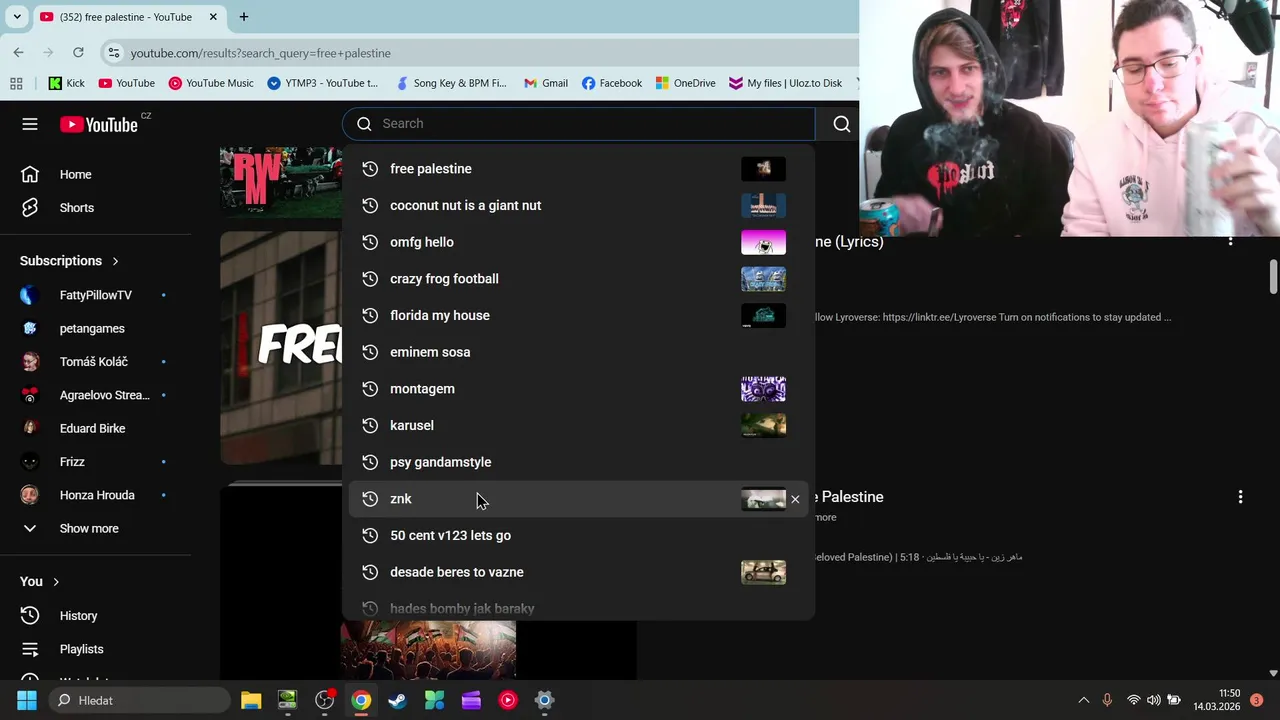
Task: Open Kick bookmark
Action: [x=66, y=83]
